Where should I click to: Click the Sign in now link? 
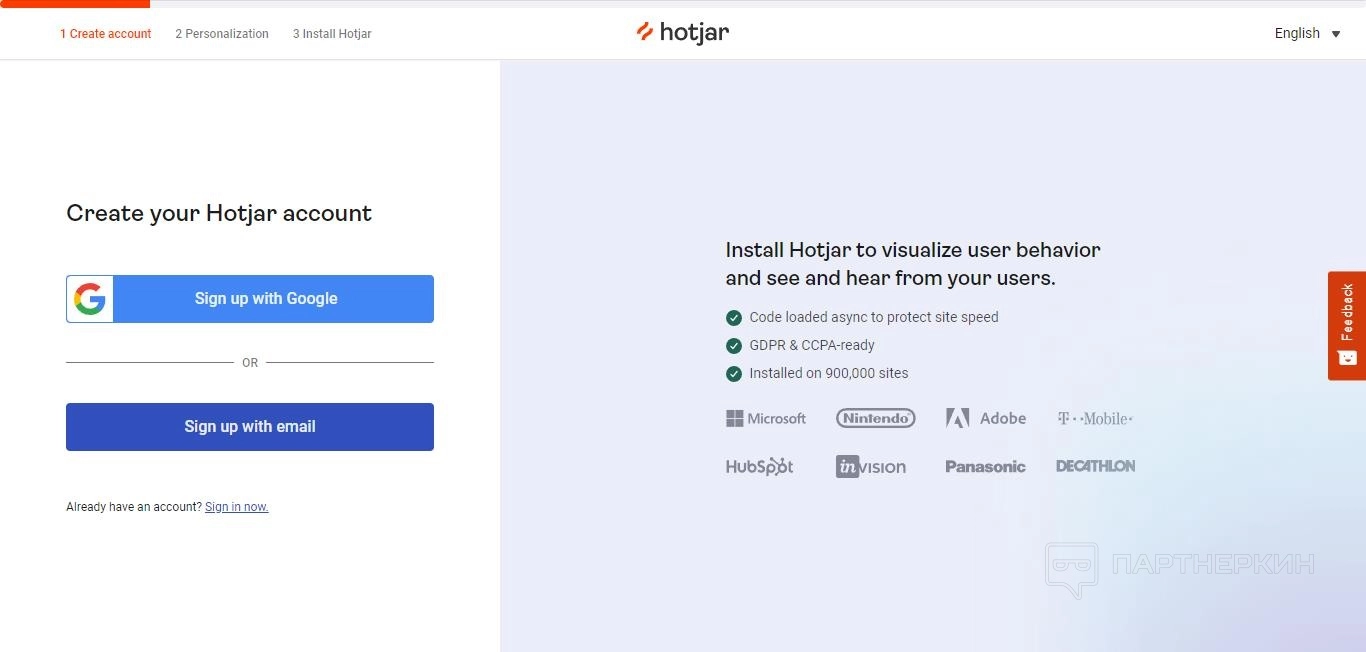(x=237, y=507)
